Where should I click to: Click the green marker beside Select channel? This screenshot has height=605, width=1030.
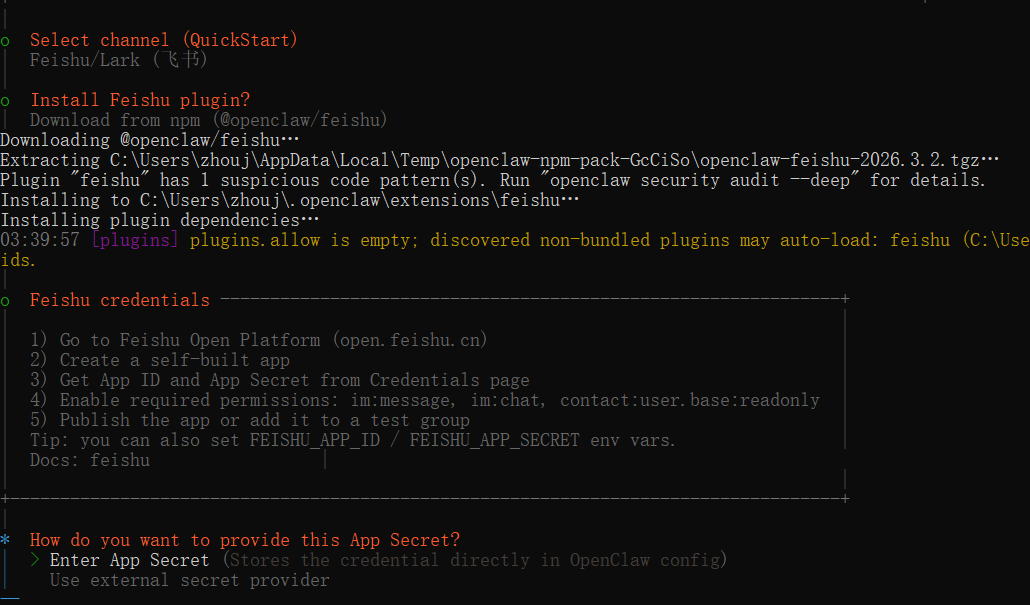pyautogui.click(x=6, y=40)
